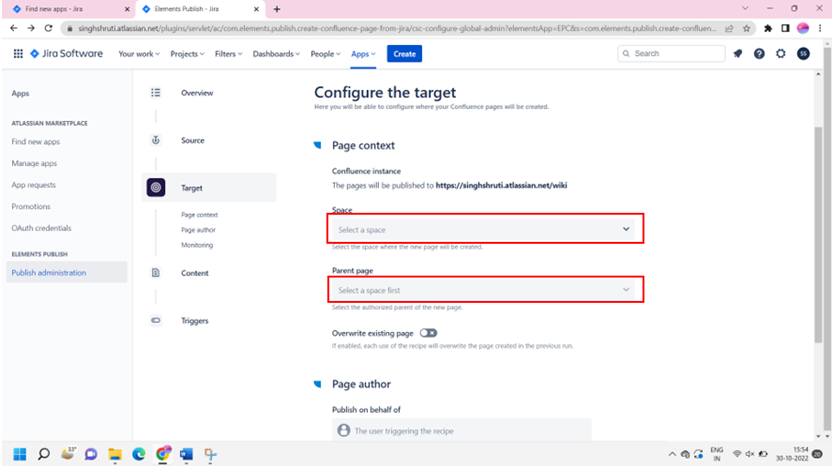Viewport: 832px width, 466px height.
Task: Jump to Page context subsection
Action: (200, 214)
